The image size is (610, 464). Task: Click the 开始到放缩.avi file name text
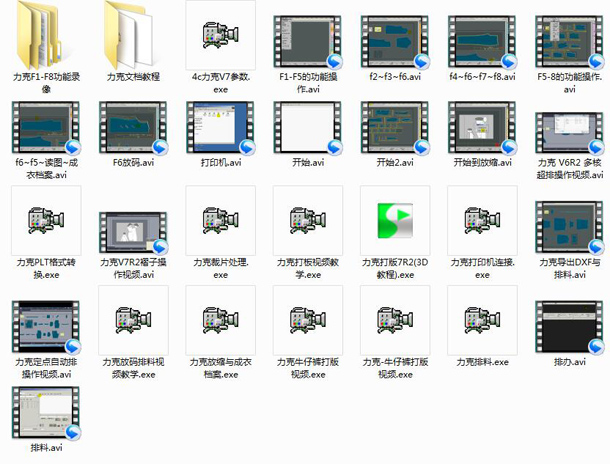(x=482, y=163)
